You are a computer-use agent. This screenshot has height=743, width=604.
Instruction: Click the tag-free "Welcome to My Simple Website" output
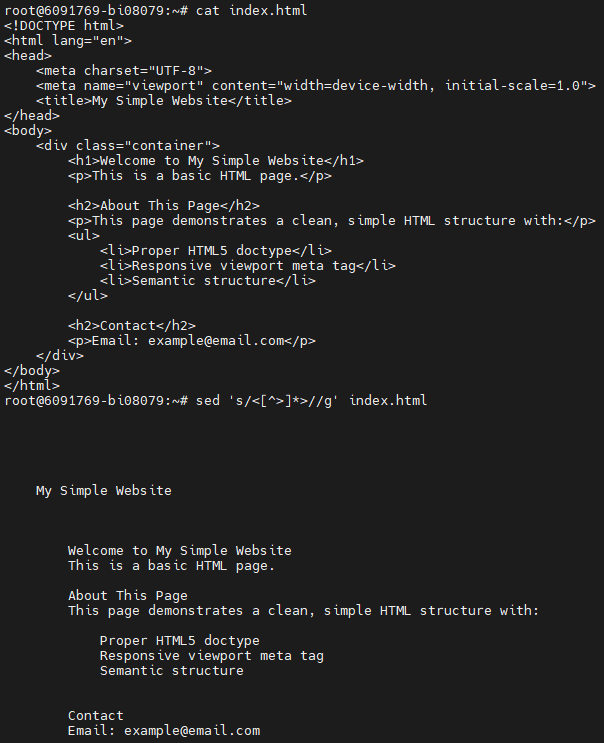click(x=180, y=551)
